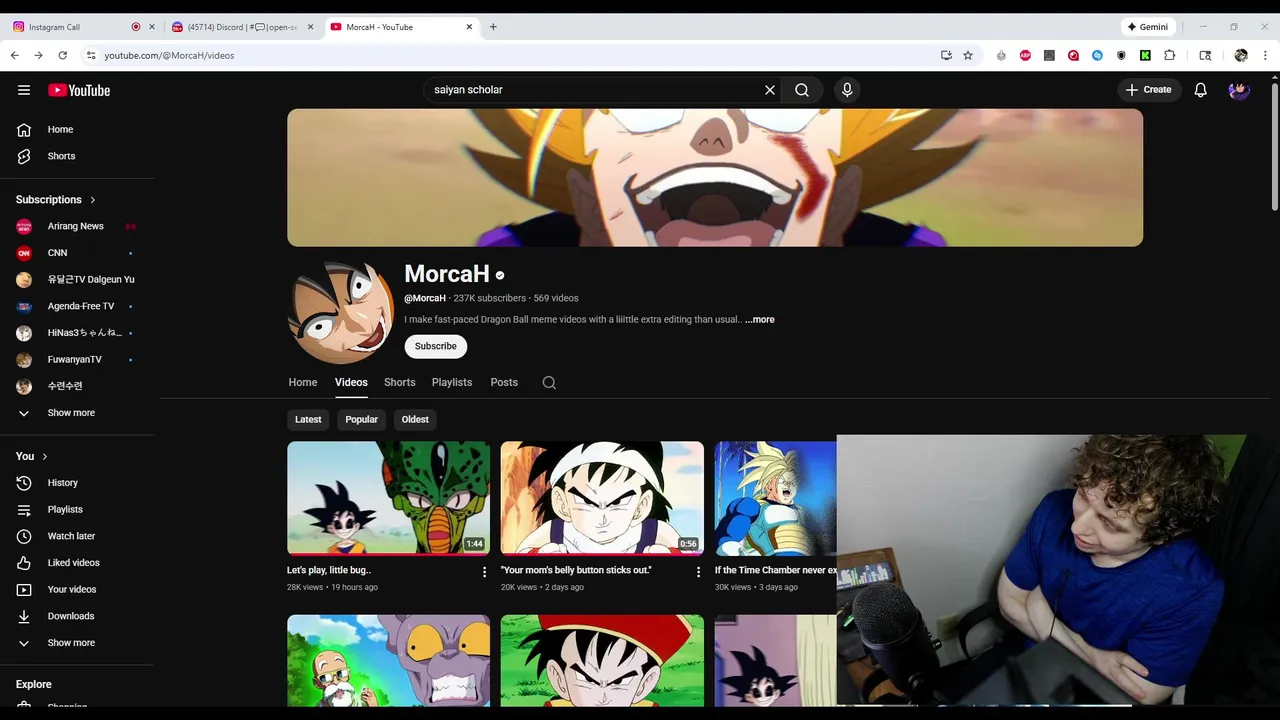Click the magnifier search button
Image resolution: width=1280 pixels, height=720 pixels.
(x=802, y=90)
